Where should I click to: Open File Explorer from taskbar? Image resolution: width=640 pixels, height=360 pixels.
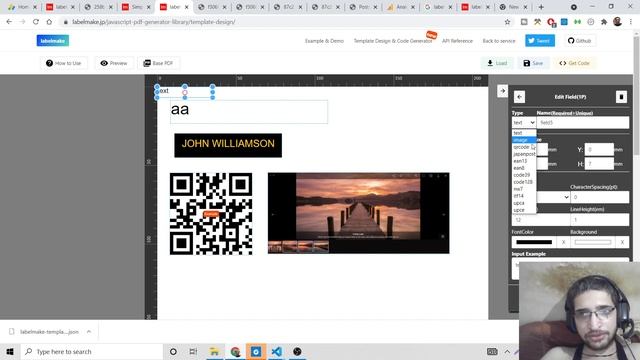(x=214, y=351)
